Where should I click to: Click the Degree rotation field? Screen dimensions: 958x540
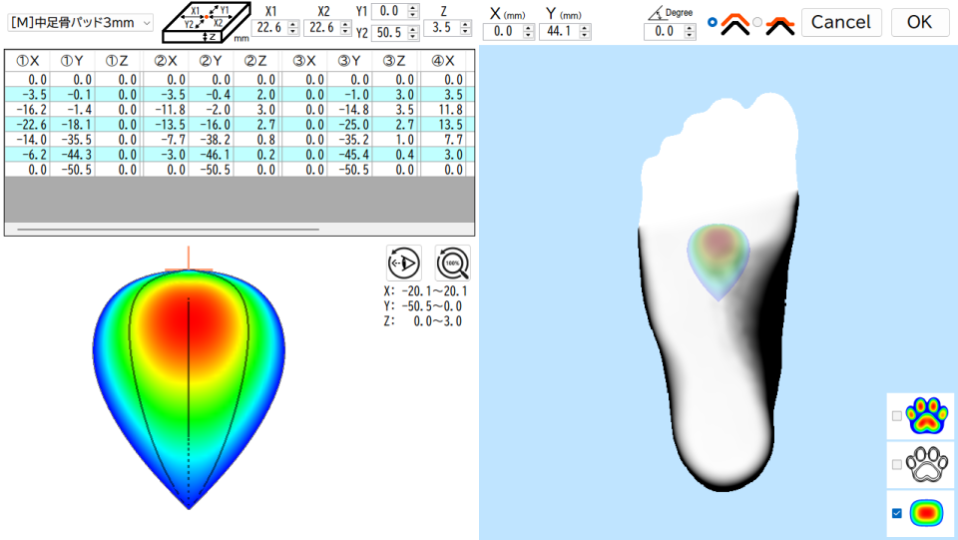664,31
